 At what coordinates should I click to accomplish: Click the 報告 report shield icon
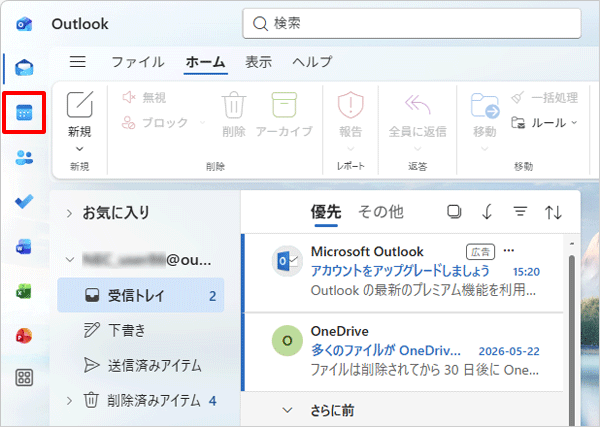[351, 104]
